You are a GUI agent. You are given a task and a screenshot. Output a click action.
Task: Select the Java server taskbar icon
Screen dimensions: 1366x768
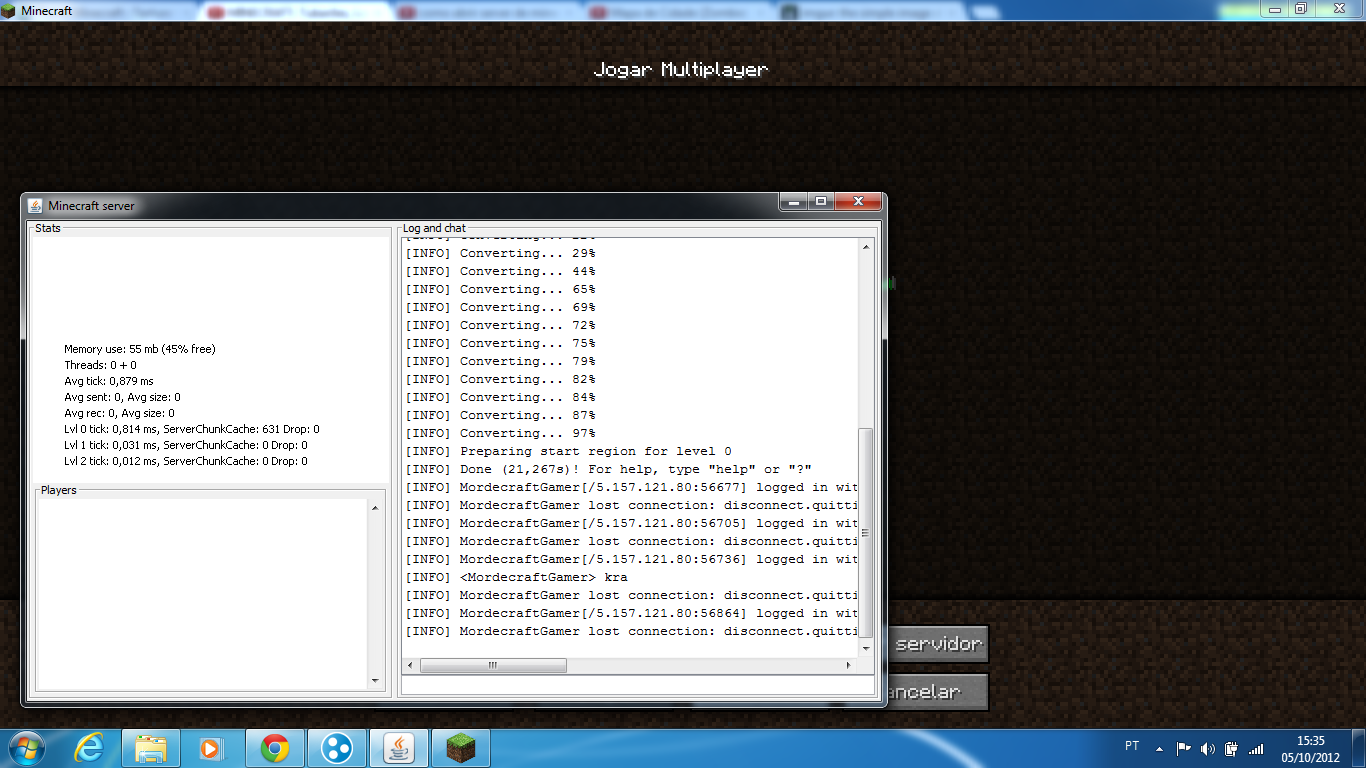[x=399, y=748]
